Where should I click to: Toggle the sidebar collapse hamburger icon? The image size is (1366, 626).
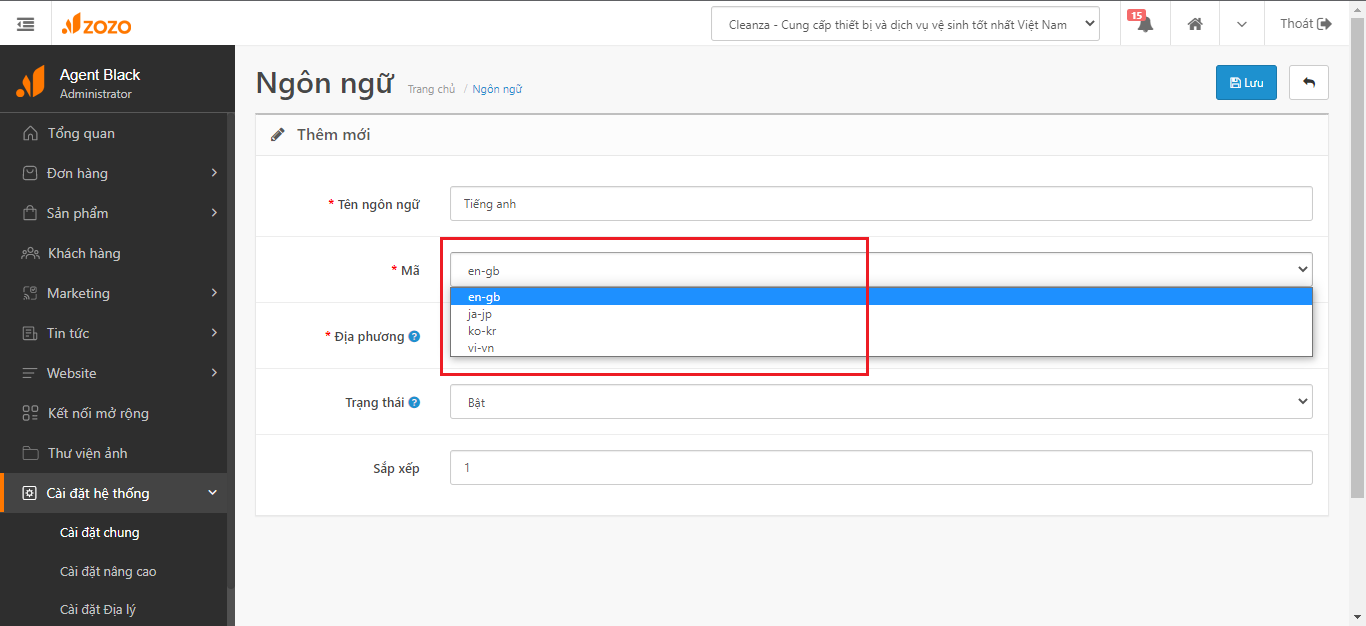25,23
